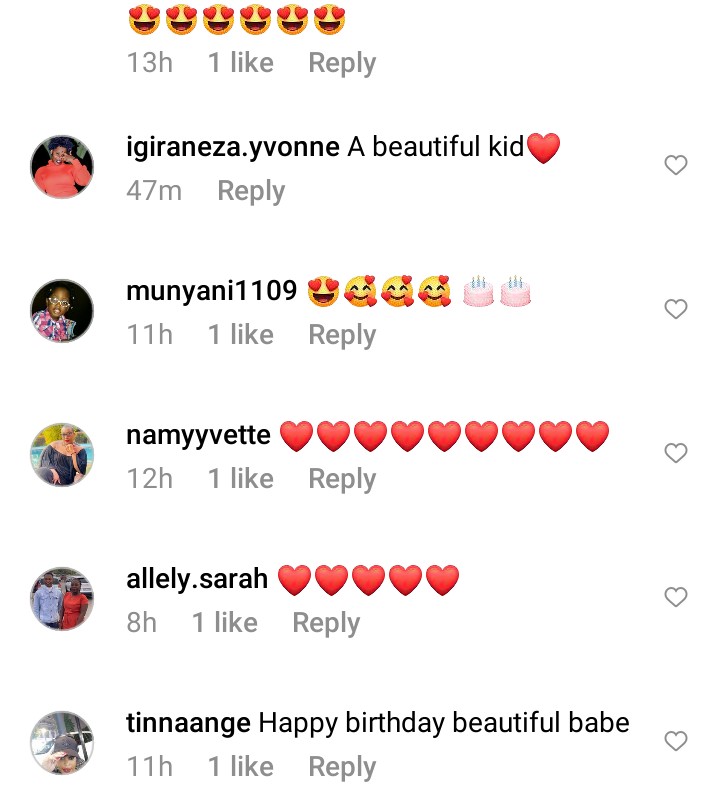Screen dimensions: 720x807
Task: View likes on namyyvette's comment
Action: pos(240,479)
